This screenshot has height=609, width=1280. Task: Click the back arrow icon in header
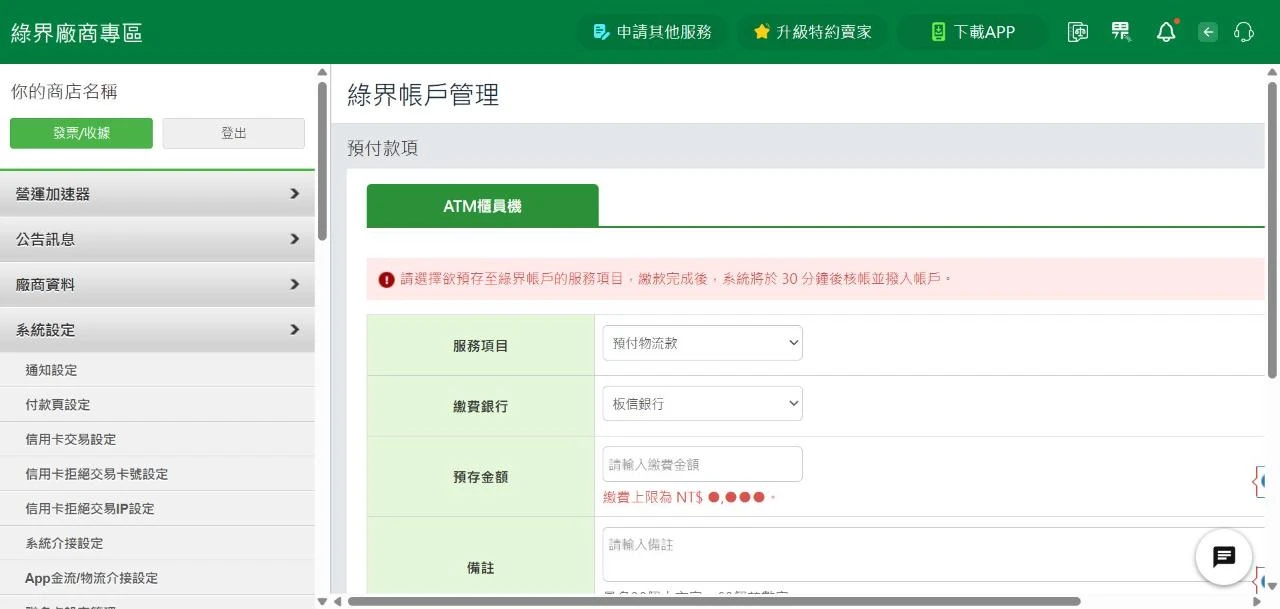pyautogui.click(x=1208, y=32)
